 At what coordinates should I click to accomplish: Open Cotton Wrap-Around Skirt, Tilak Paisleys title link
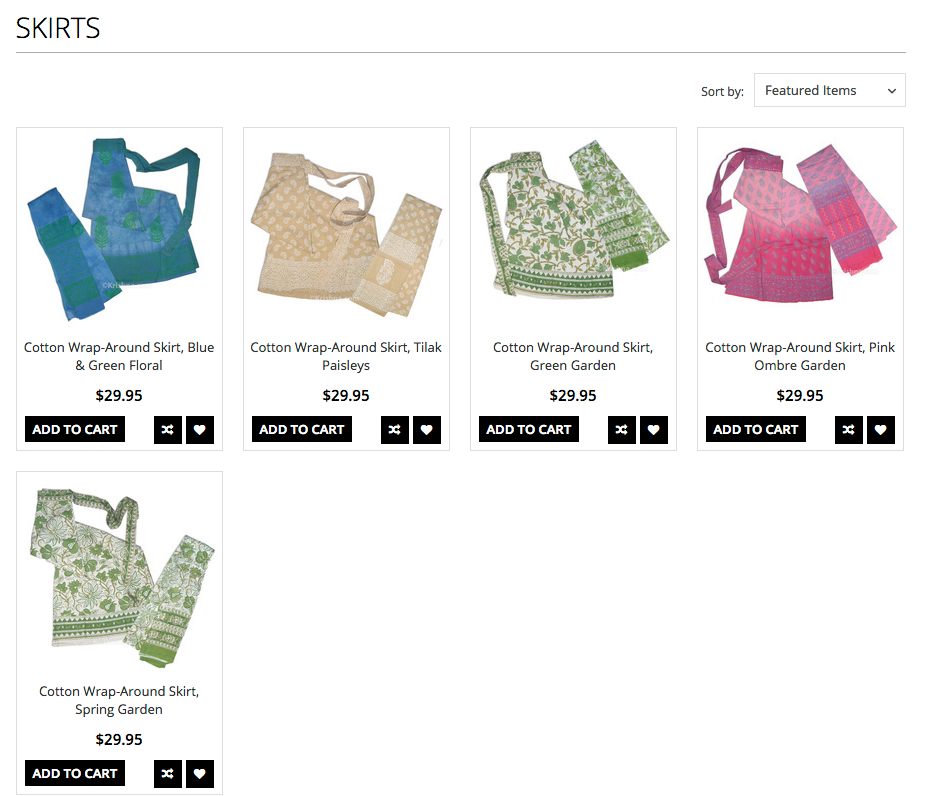tap(346, 356)
